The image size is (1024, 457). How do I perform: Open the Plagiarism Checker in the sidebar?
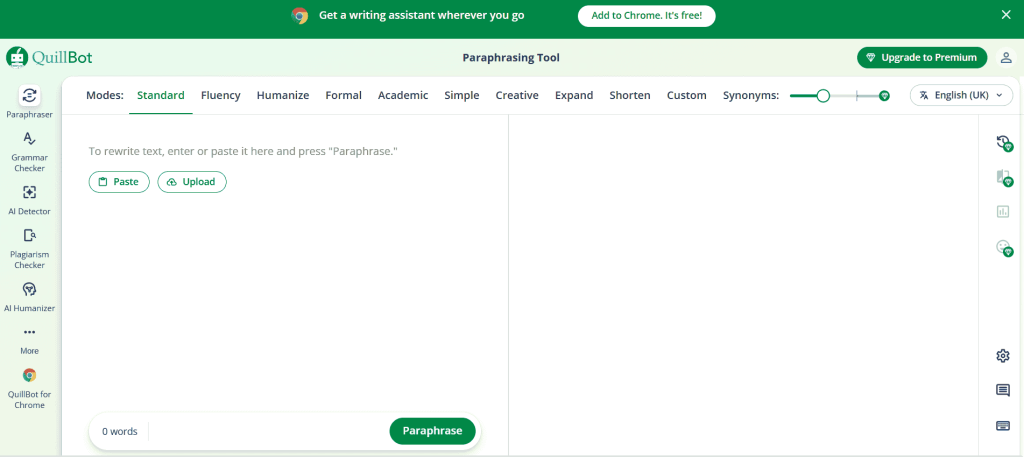29,248
